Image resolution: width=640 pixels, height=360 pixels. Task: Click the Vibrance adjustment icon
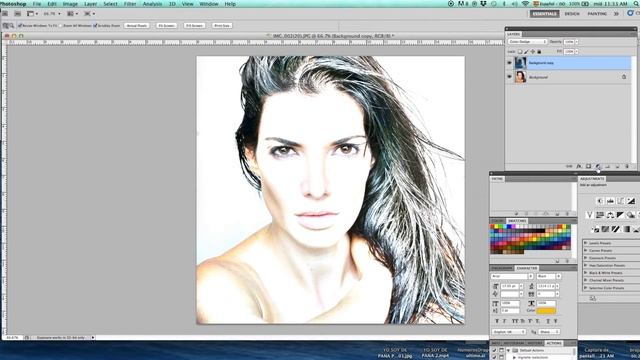[589, 215]
